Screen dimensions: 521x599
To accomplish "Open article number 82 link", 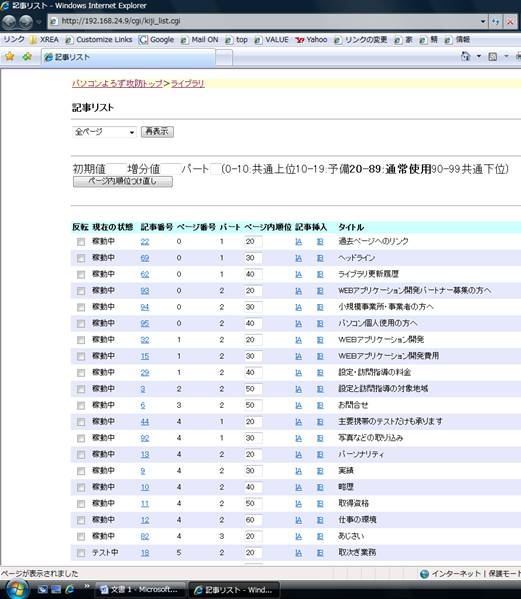I will tap(145, 536).
